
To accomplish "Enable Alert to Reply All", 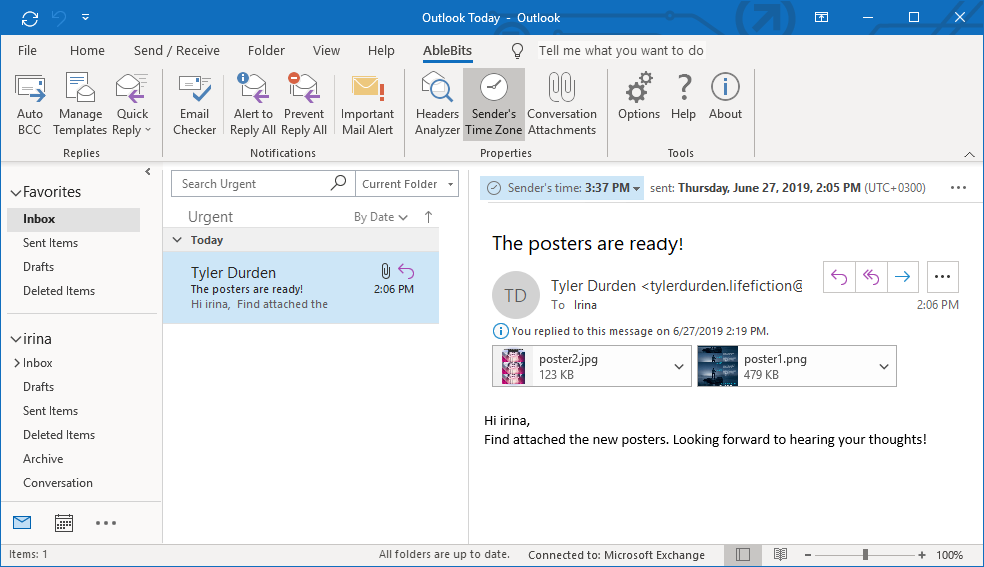I will pyautogui.click(x=253, y=104).
